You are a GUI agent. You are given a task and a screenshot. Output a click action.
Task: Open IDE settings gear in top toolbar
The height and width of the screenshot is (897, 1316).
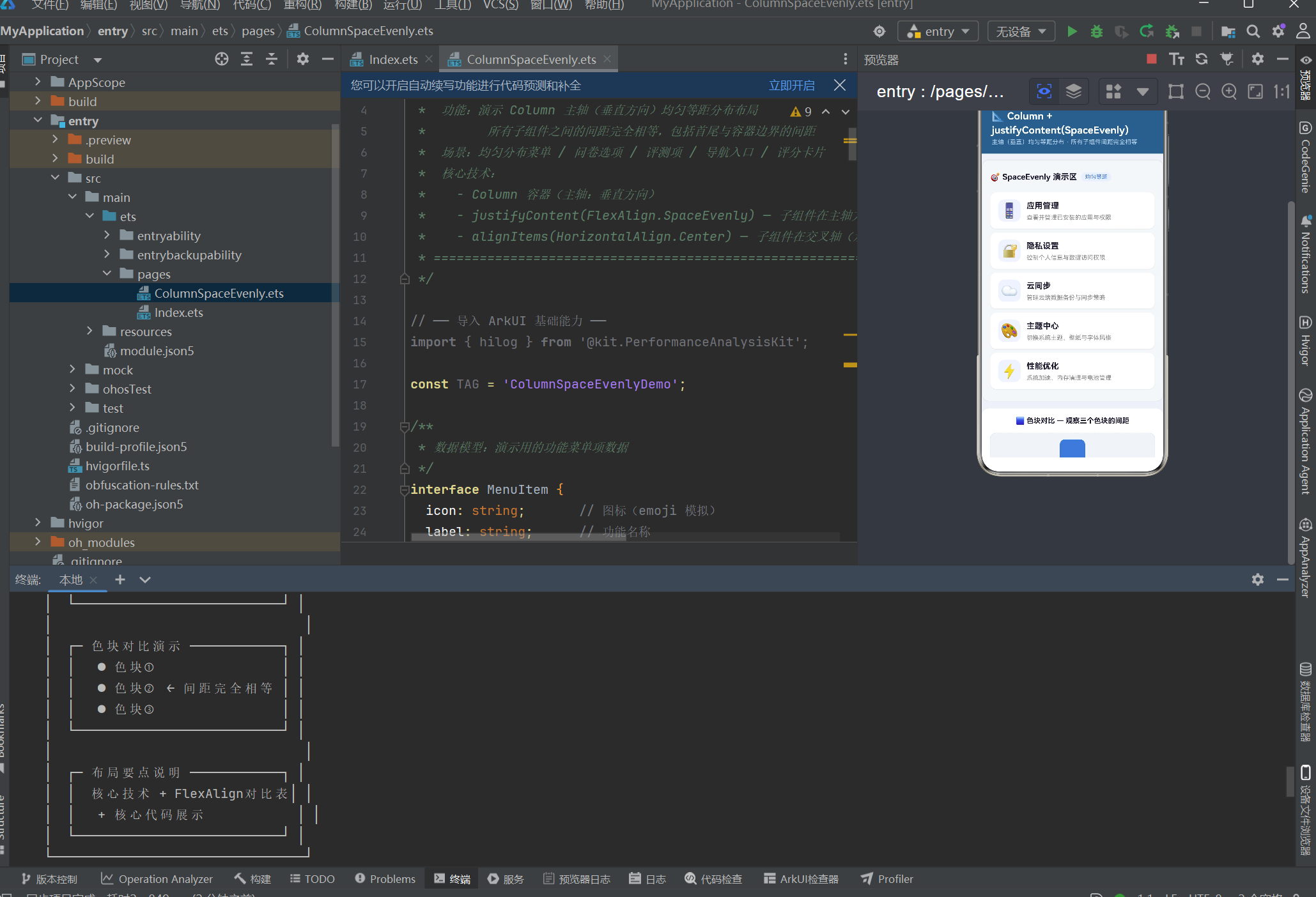point(1278,31)
